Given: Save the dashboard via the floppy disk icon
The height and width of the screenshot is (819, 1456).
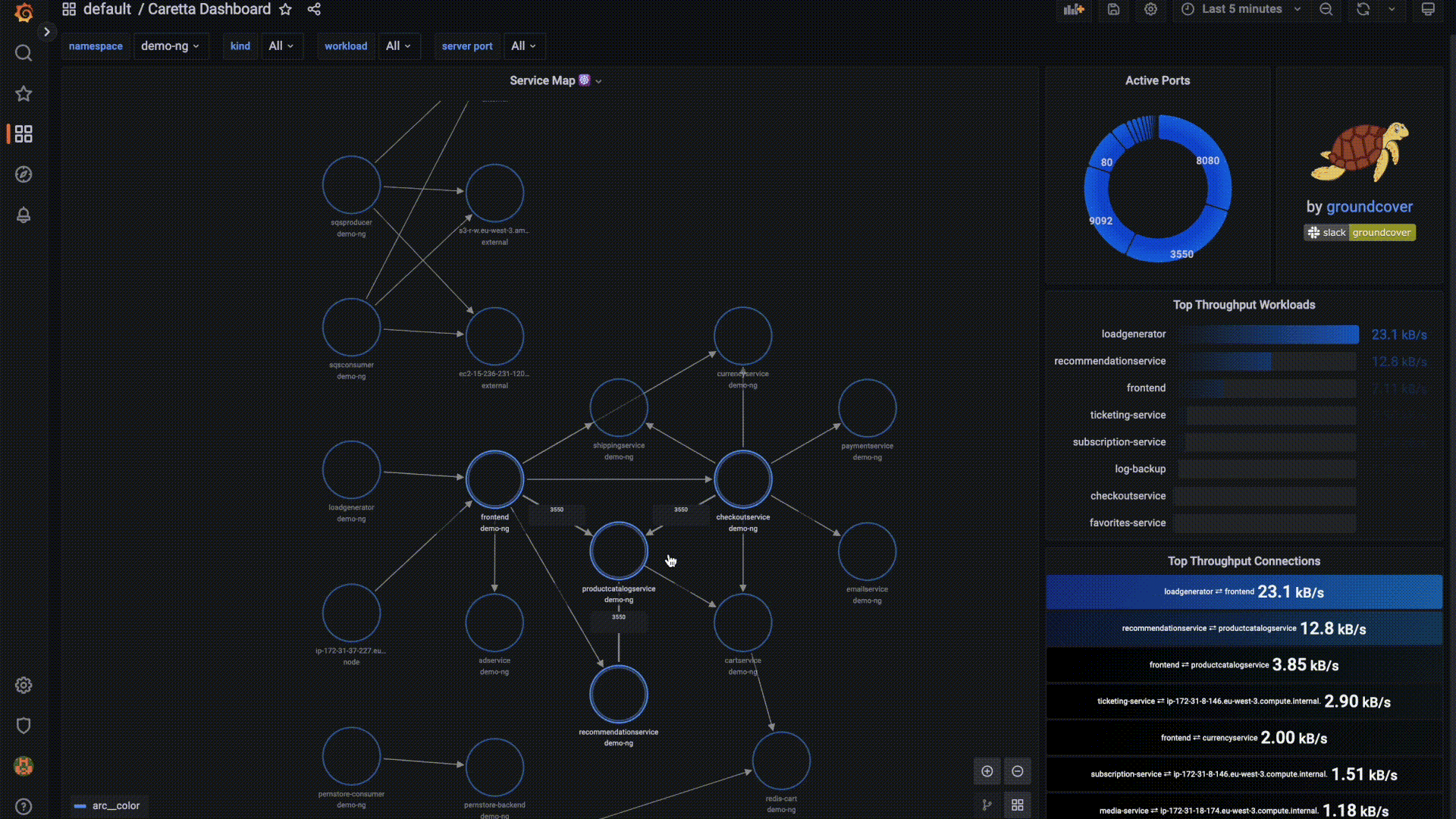Looking at the screenshot, I should (x=1112, y=9).
